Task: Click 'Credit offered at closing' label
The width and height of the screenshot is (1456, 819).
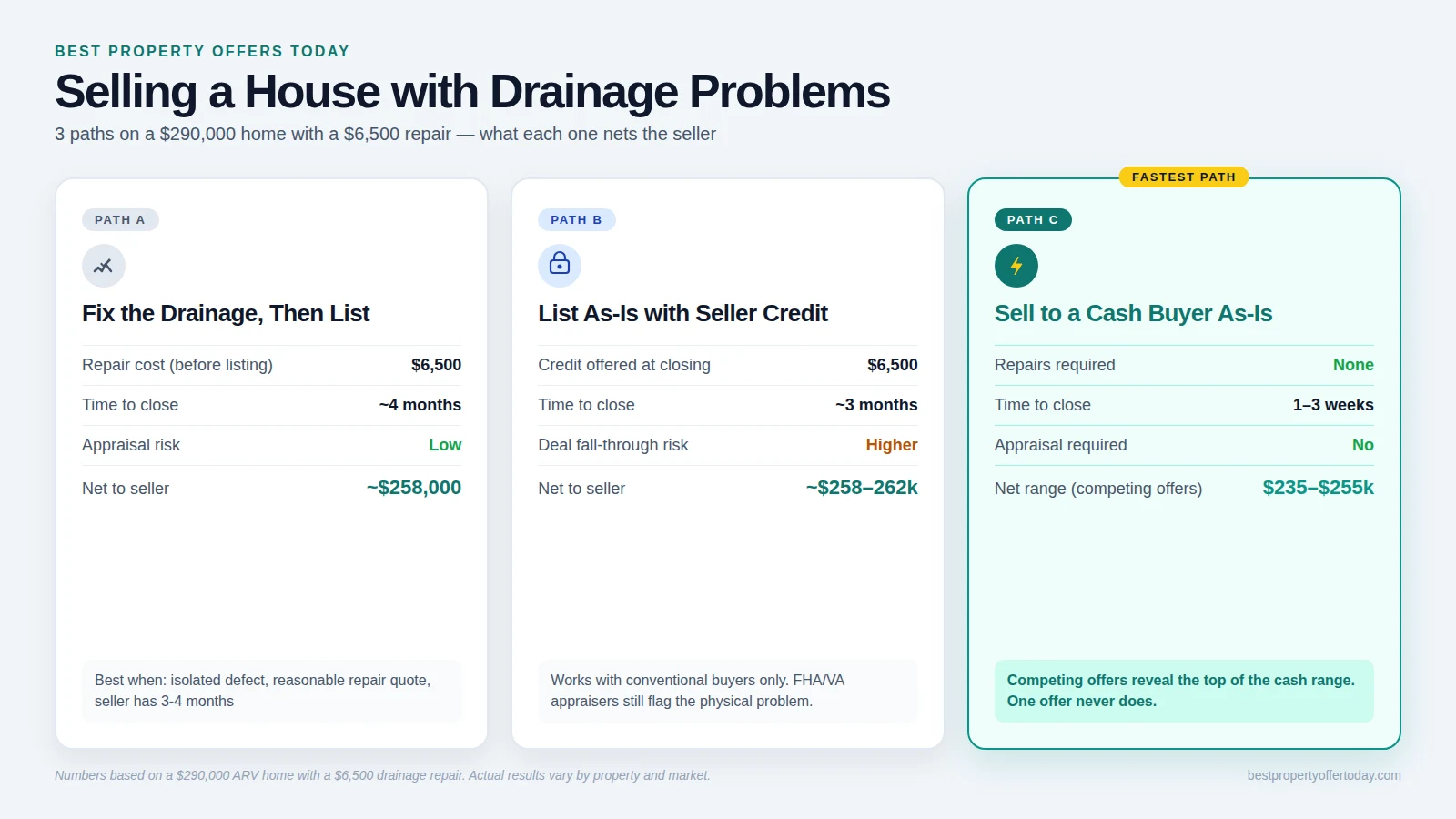Action: (624, 365)
